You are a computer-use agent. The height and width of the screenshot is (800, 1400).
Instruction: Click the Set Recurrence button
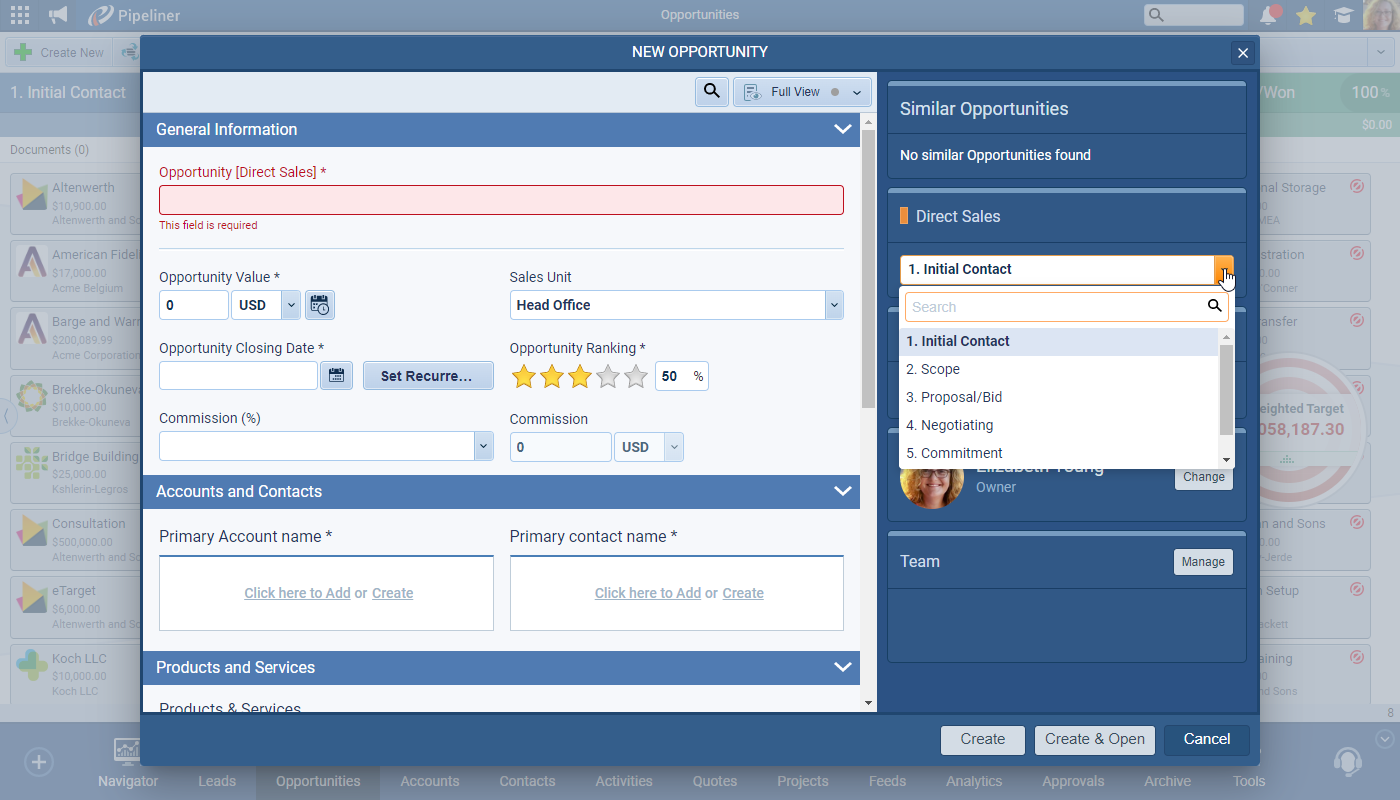(427, 376)
